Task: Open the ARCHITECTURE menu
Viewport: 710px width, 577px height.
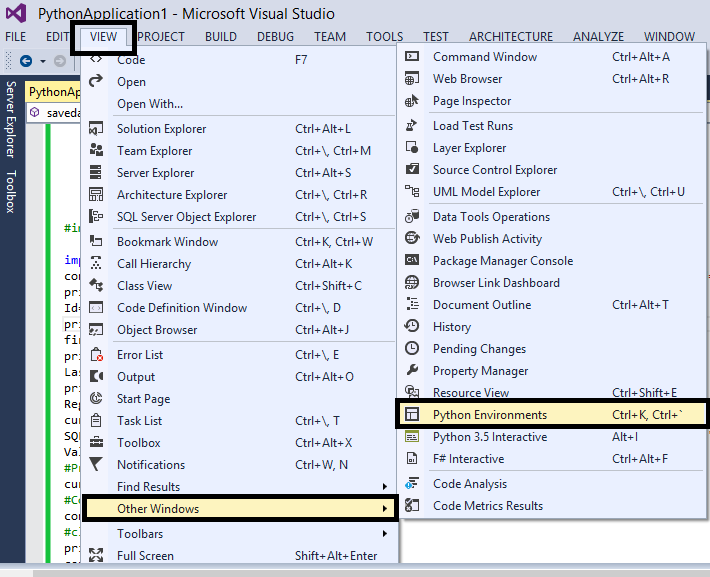Action: (x=511, y=37)
